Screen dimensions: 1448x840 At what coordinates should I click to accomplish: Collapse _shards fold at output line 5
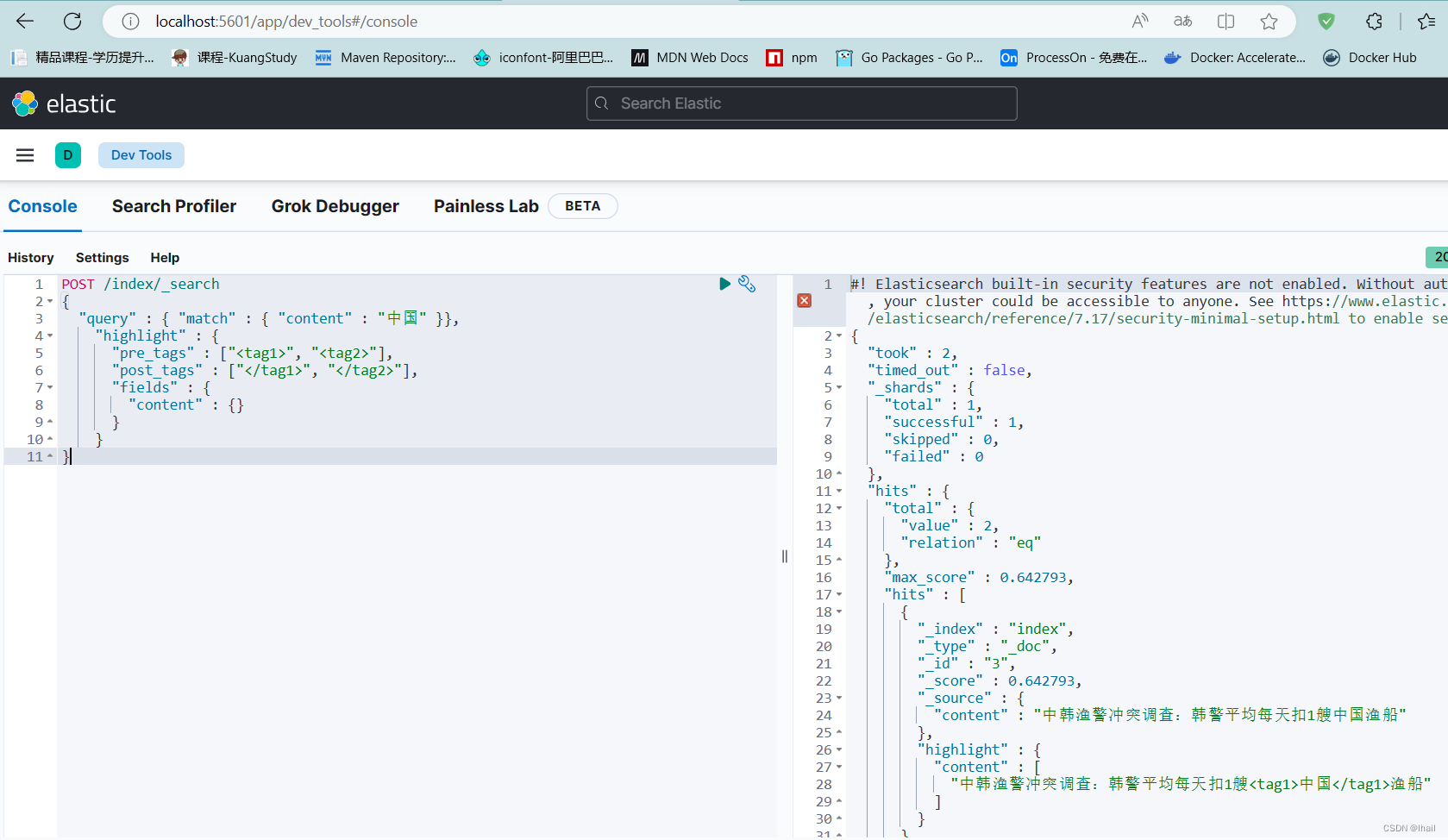point(839,387)
